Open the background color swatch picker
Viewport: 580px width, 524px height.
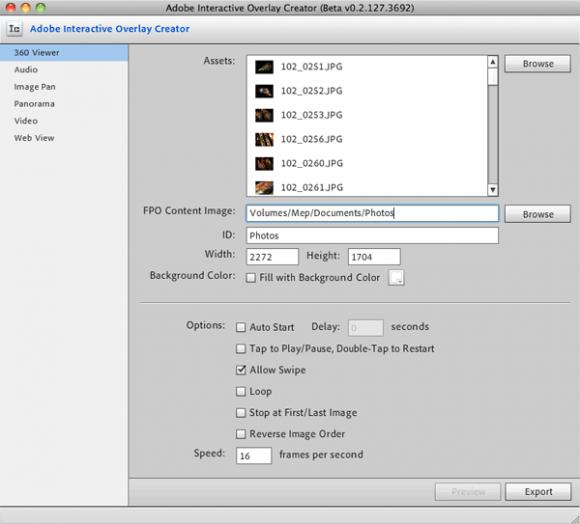point(396,278)
